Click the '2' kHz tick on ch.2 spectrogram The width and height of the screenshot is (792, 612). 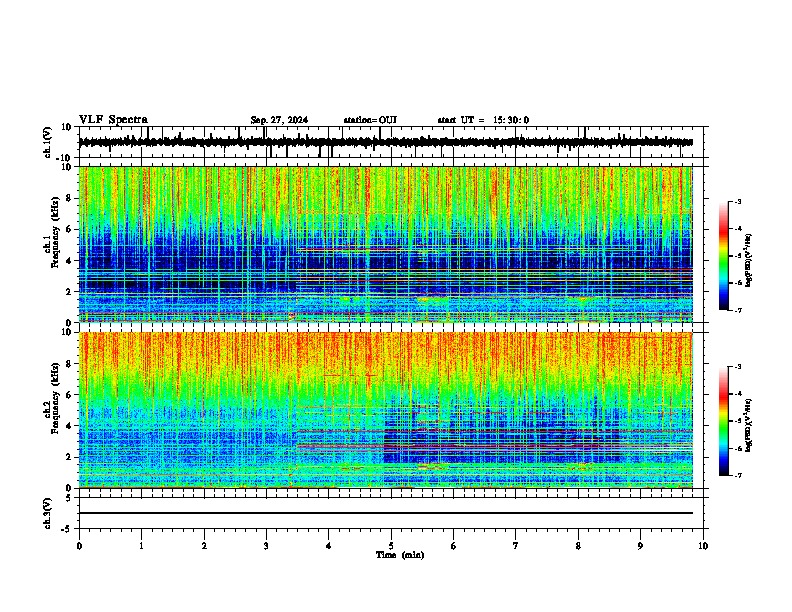(69, 457)
